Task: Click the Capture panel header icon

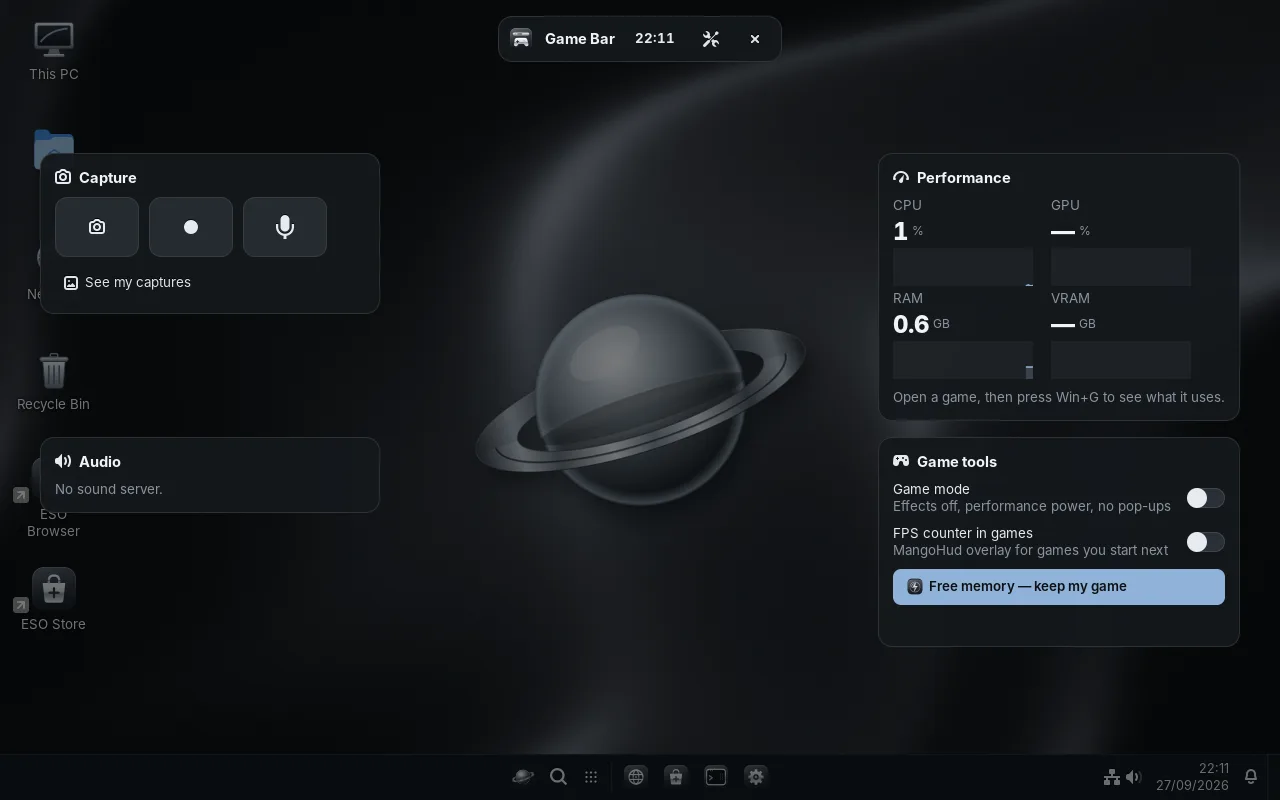Action: (63, 177)
